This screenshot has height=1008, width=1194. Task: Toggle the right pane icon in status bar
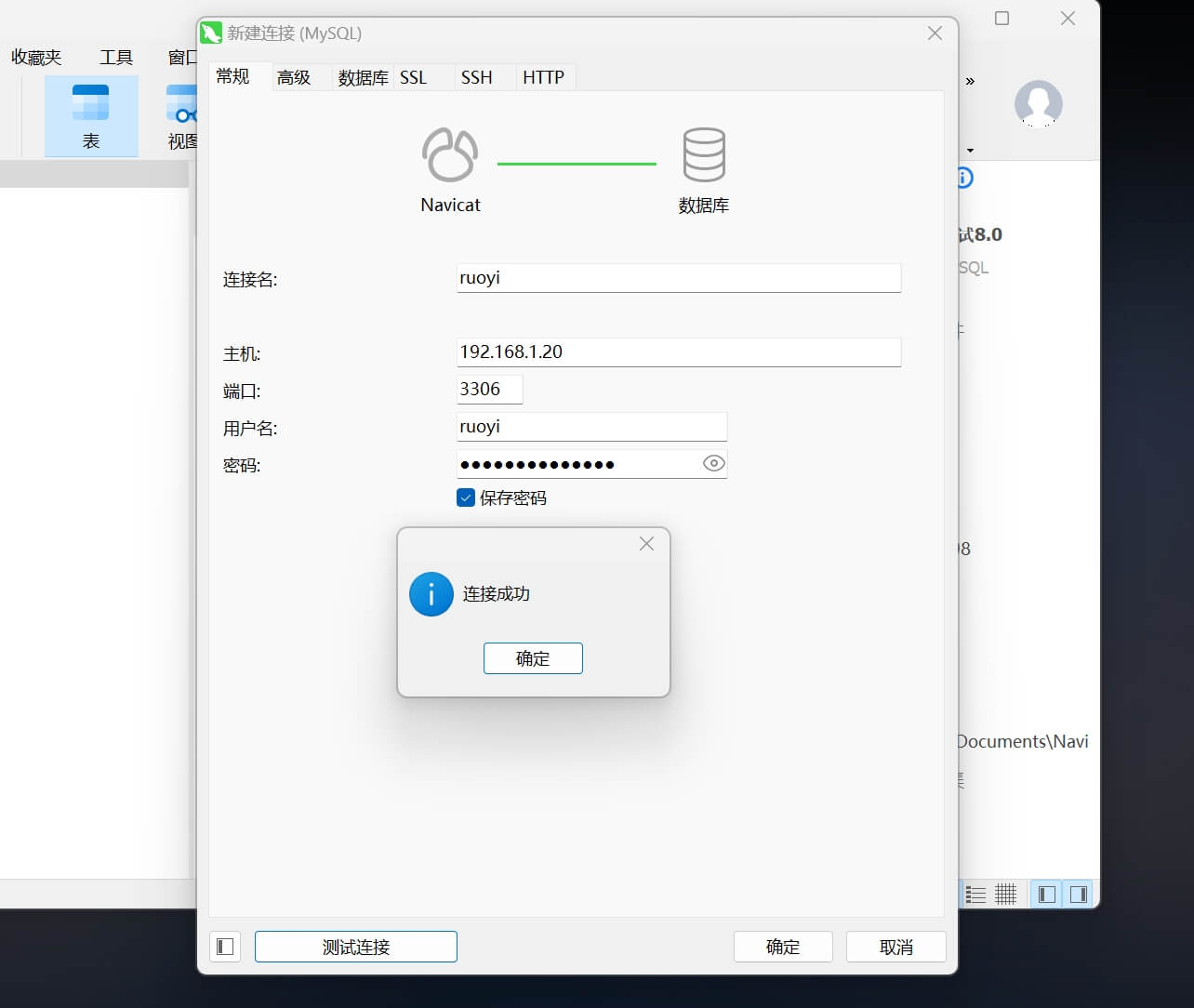[1078, 895]
